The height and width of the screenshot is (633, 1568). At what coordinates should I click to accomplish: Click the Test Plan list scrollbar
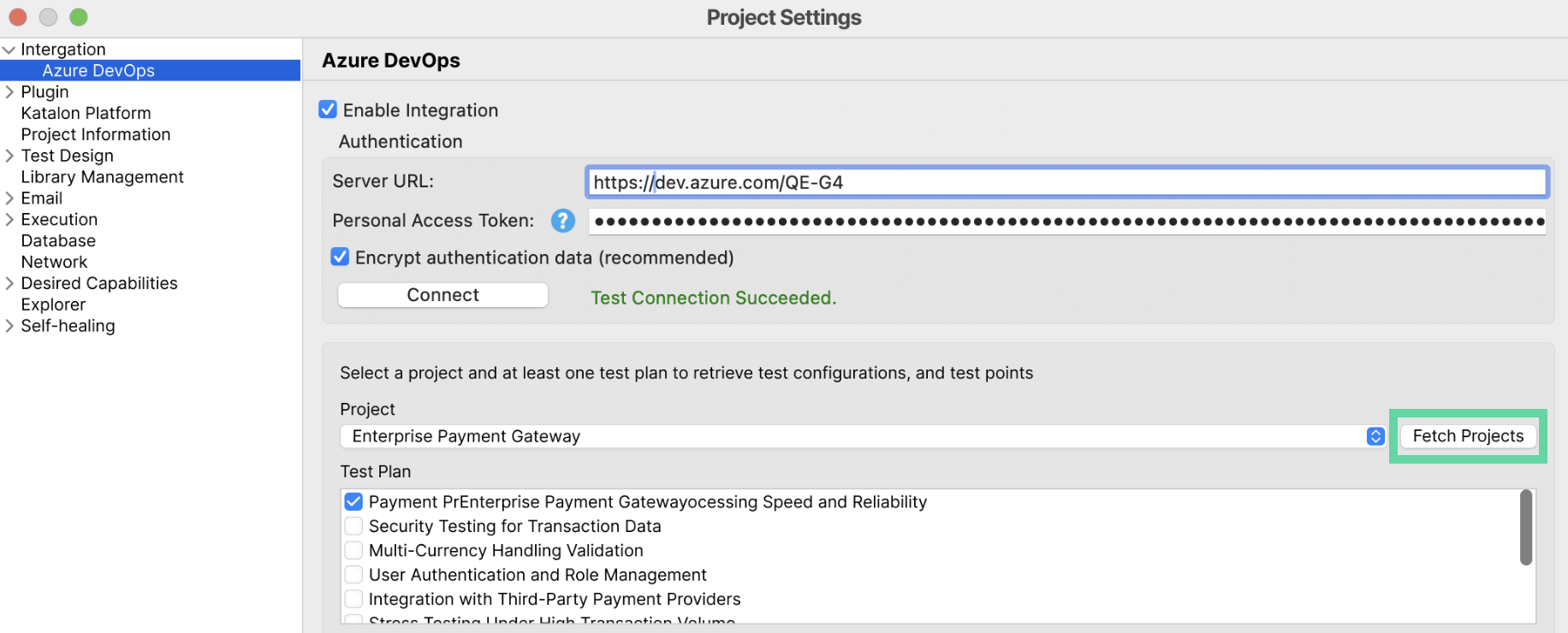point(1525,527)
